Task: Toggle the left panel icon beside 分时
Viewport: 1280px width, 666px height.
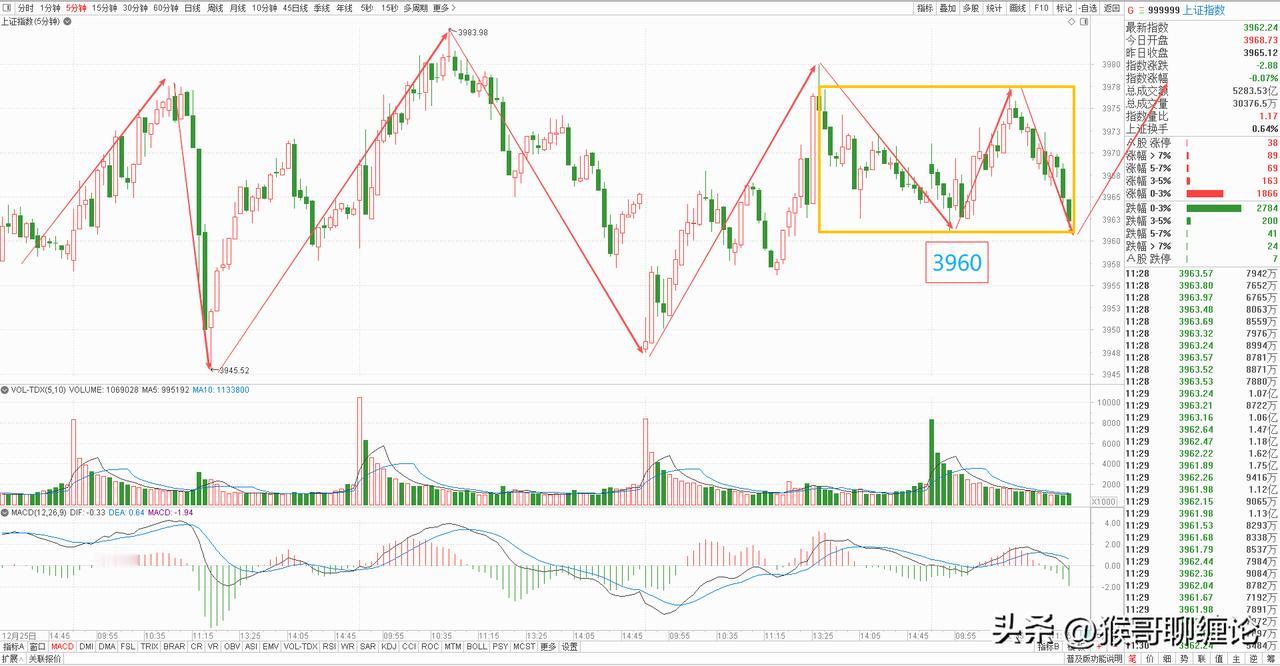Action: (x=7, y=8)
